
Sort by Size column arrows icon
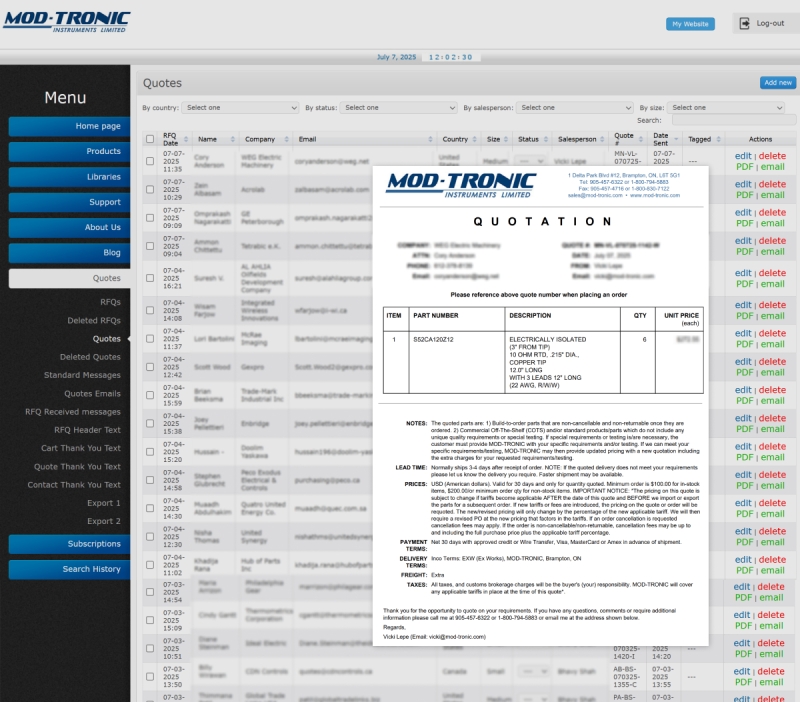(506, 139)
